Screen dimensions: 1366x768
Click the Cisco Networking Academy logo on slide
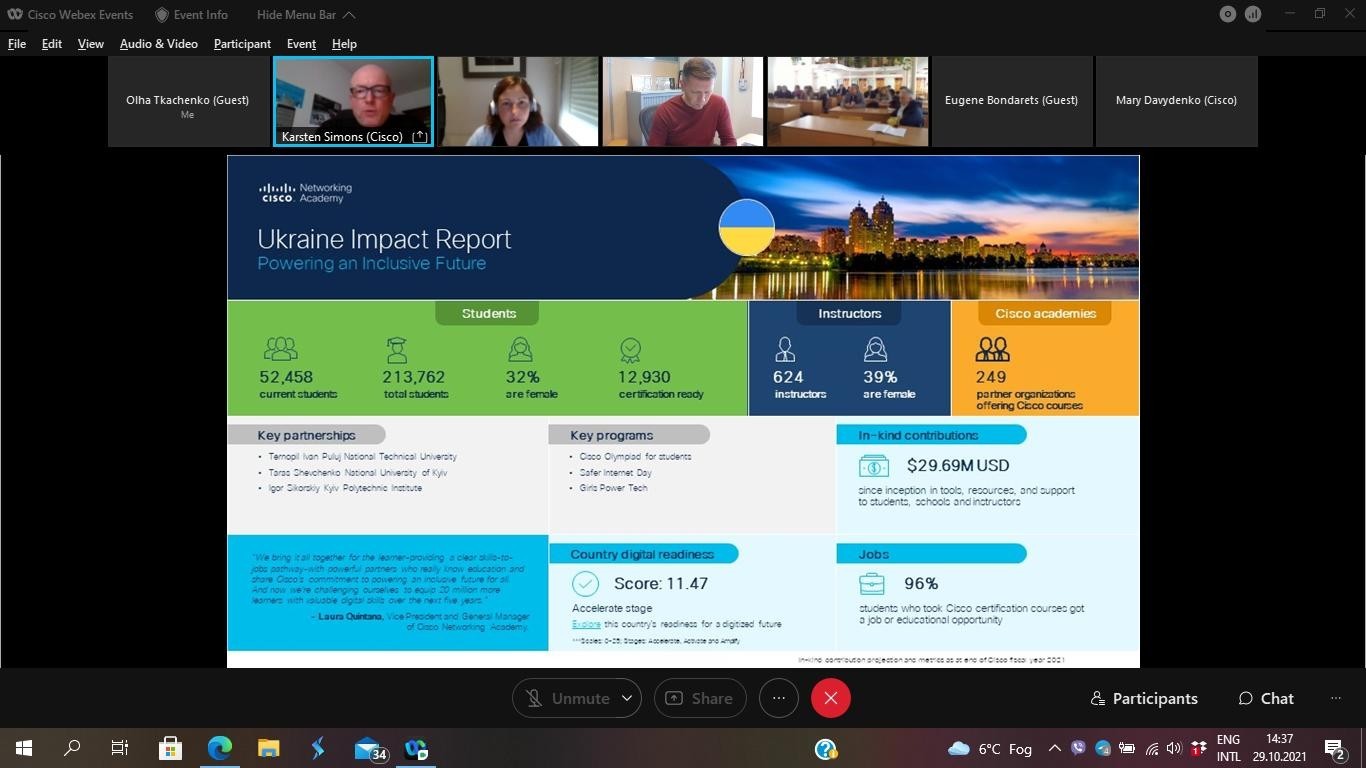(x=305, y=192)
